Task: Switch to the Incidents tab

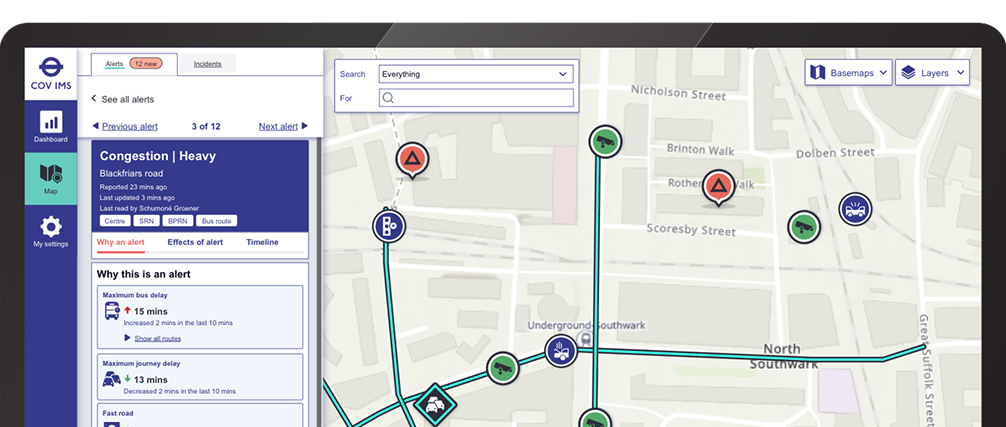Action: pyautogui.click(x=208, y=64)
